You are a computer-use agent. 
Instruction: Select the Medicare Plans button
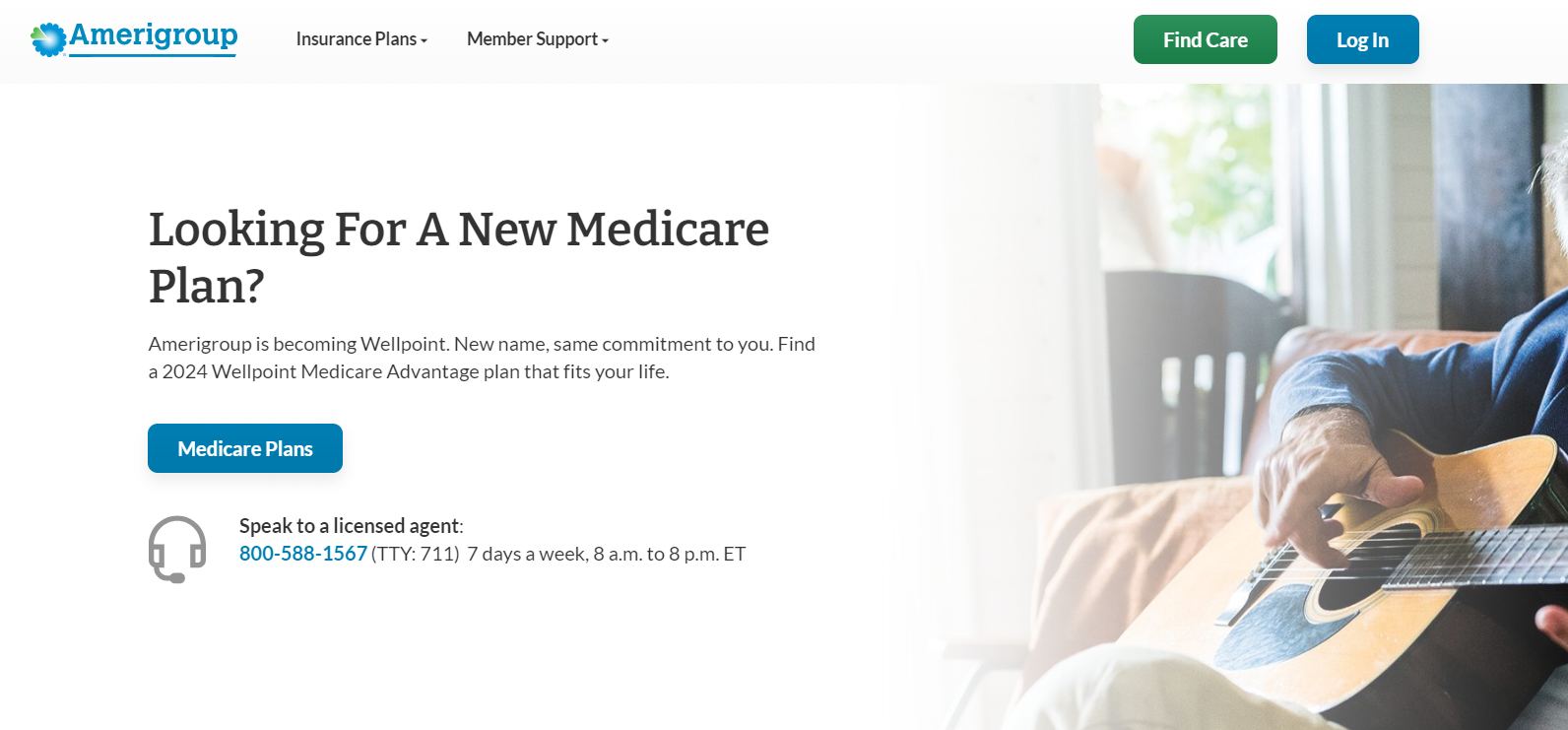pos(245,448)
